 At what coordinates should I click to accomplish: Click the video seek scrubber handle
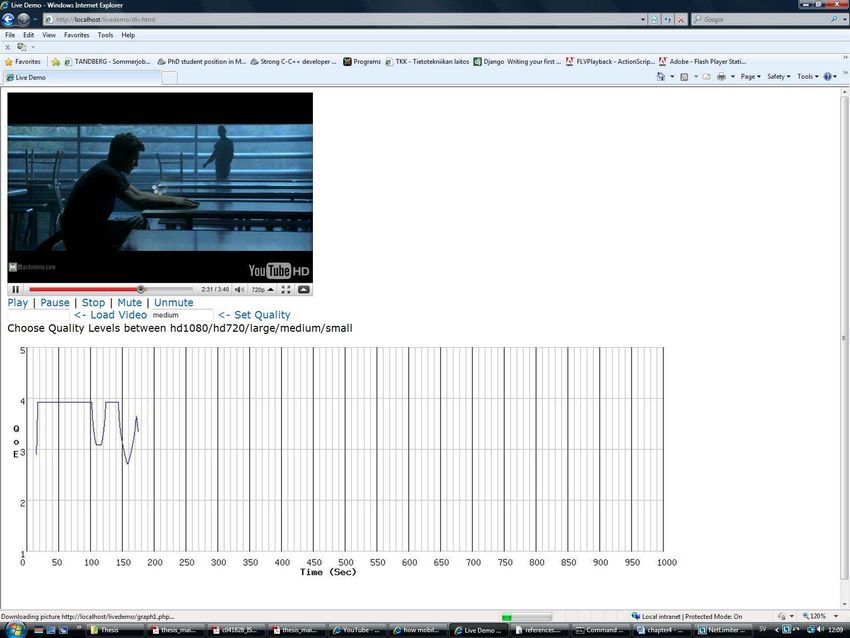(140, 289)
